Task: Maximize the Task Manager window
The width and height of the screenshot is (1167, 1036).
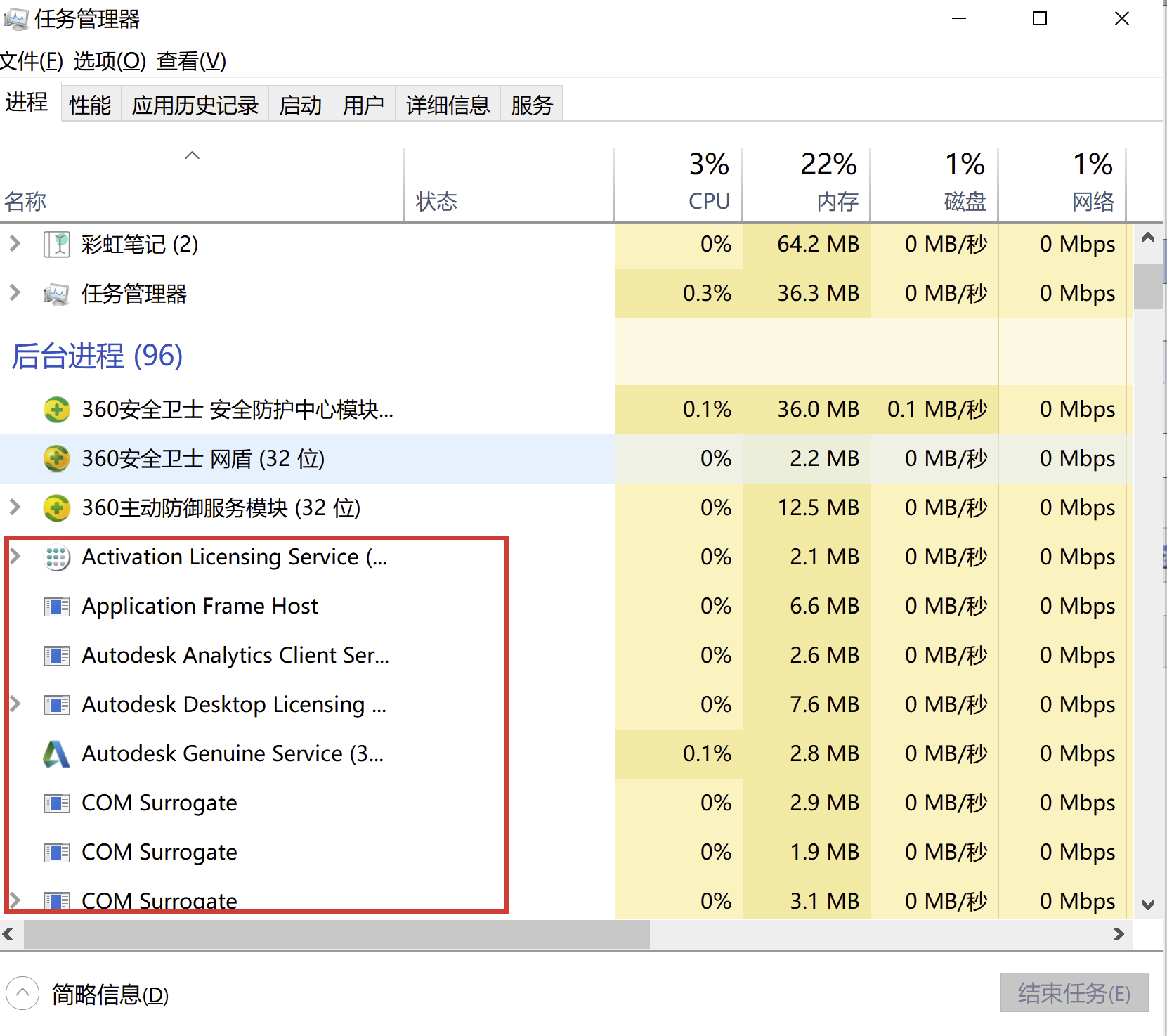Action: pos(1040,19)
